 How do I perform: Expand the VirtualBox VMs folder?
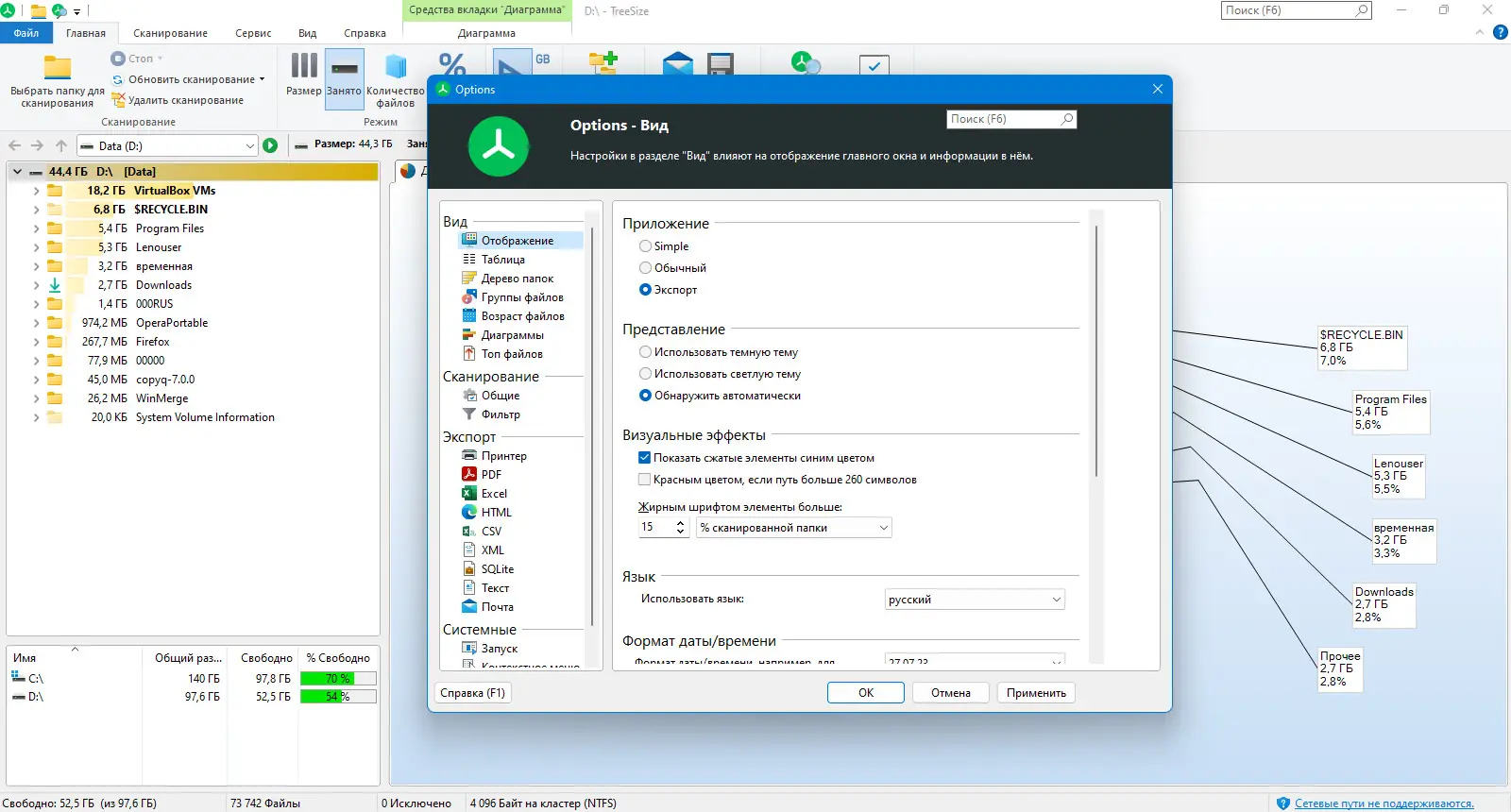tap(36, 191)
